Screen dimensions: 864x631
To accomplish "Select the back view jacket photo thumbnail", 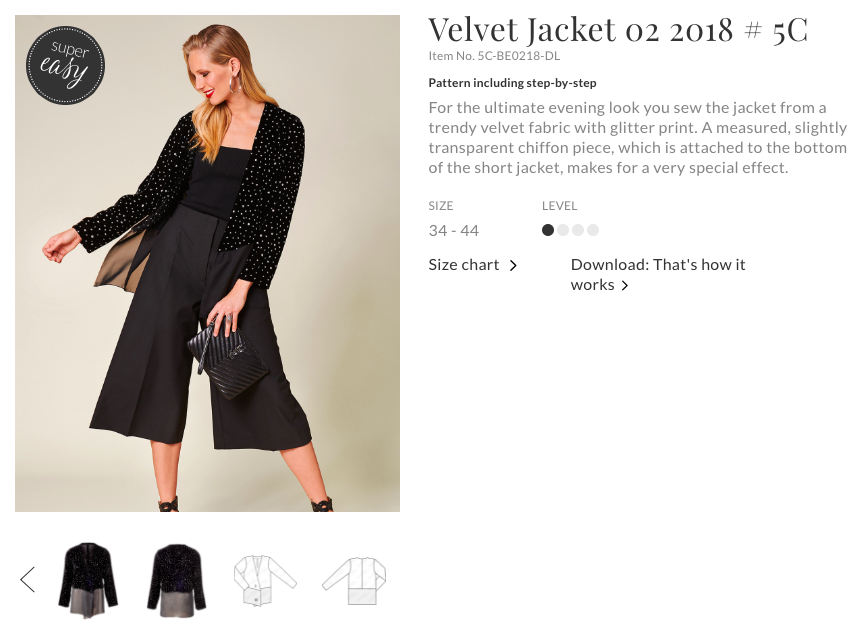I will click(176, 577).
